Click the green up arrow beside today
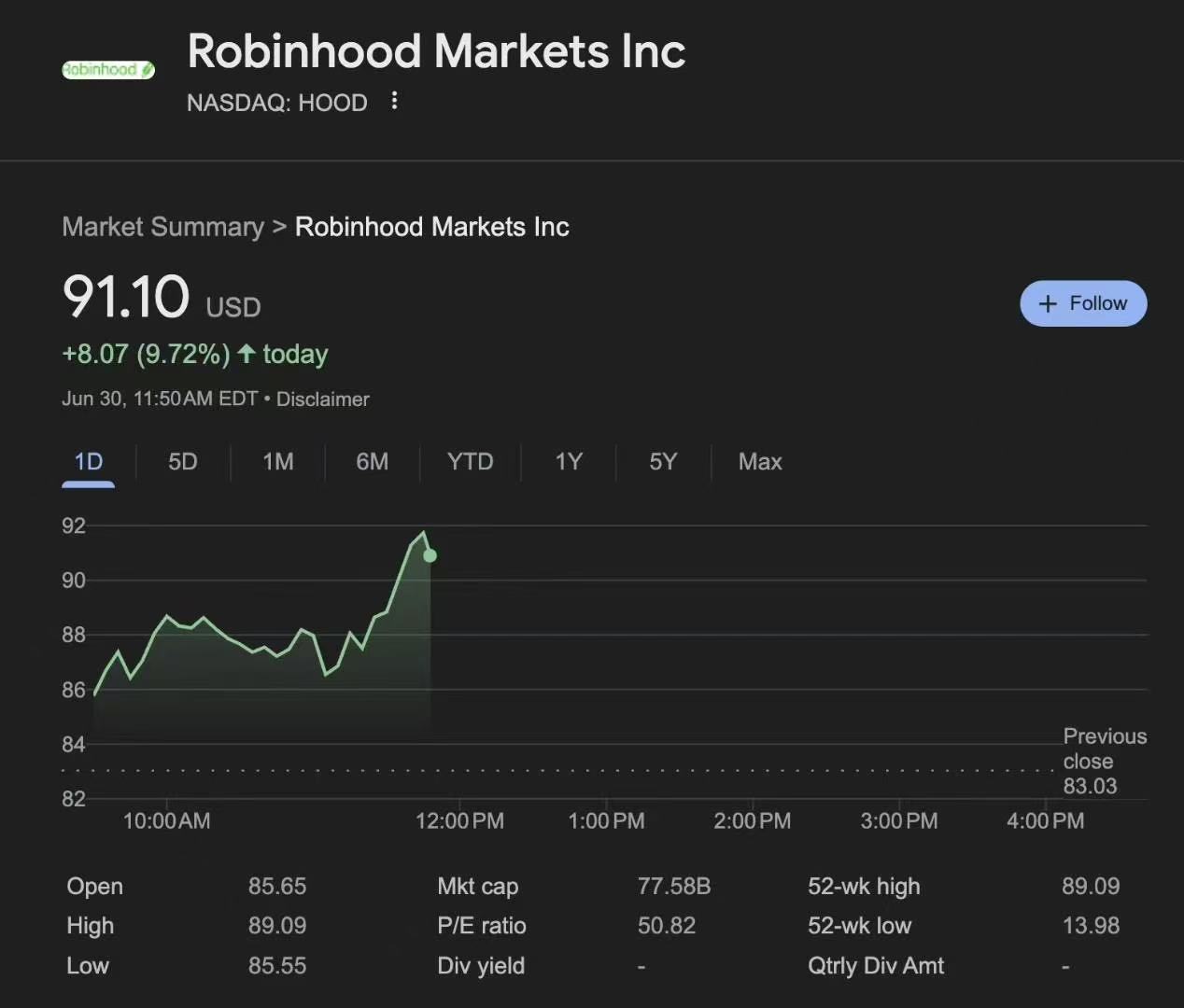The height and width of the screenshot is (1008, 1184). (247, 354)
